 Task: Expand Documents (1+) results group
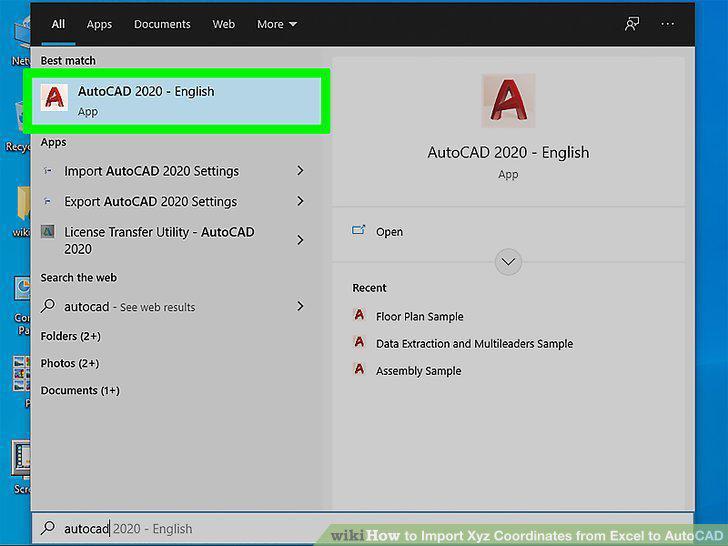pyautogui.click(x=80, y=390)
